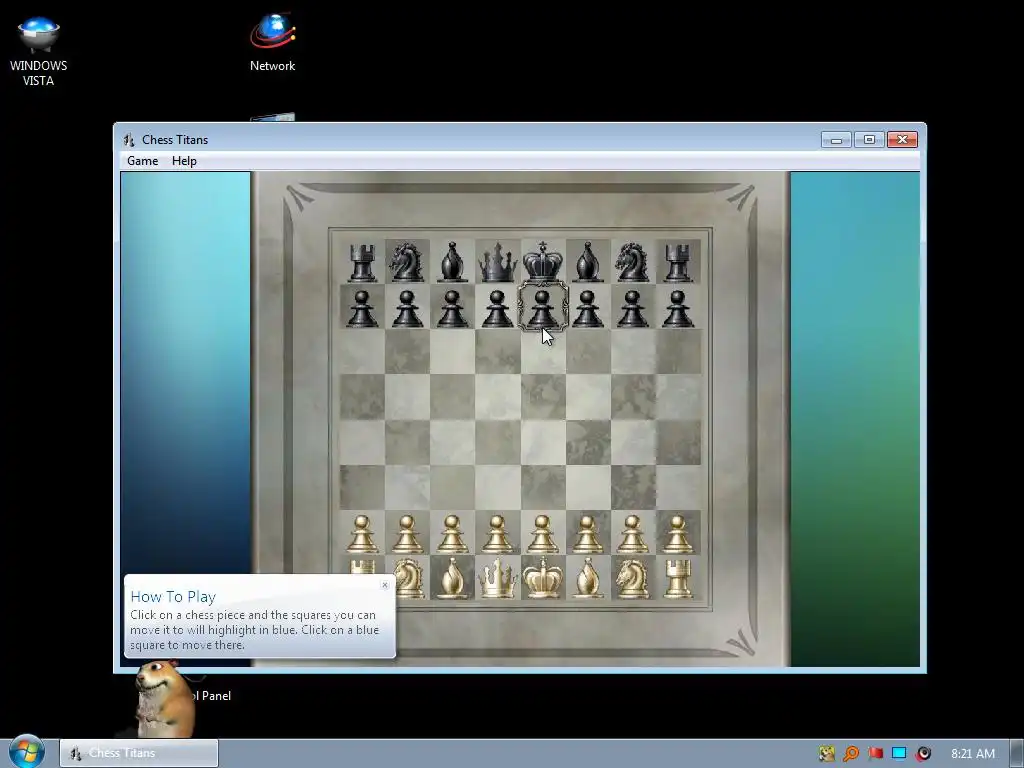Click the 8:21 AM taskbar clock
The image size is (1024, 768).
973,754
